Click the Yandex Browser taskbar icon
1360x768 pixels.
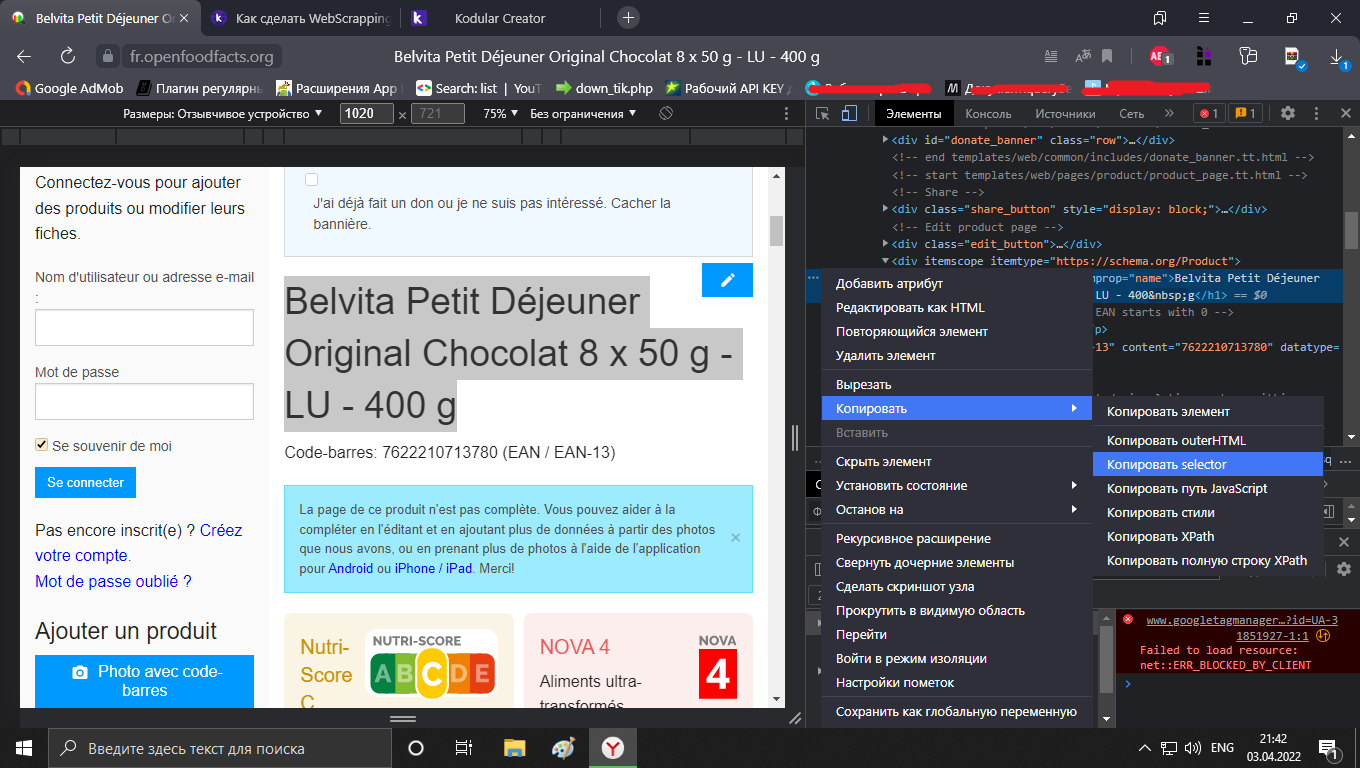point(613,748)
